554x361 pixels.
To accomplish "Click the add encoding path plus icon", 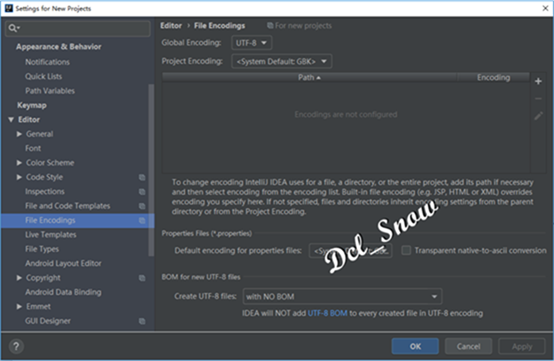I will pos(538,81).
